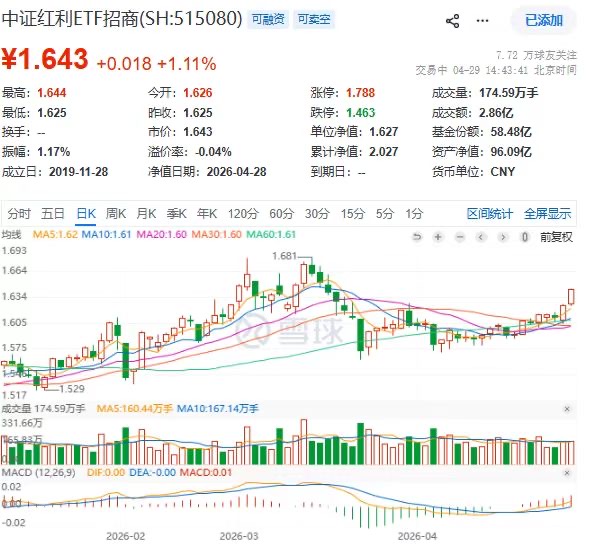Click the 成交量 174.59万手 stat

click(485, 93)
